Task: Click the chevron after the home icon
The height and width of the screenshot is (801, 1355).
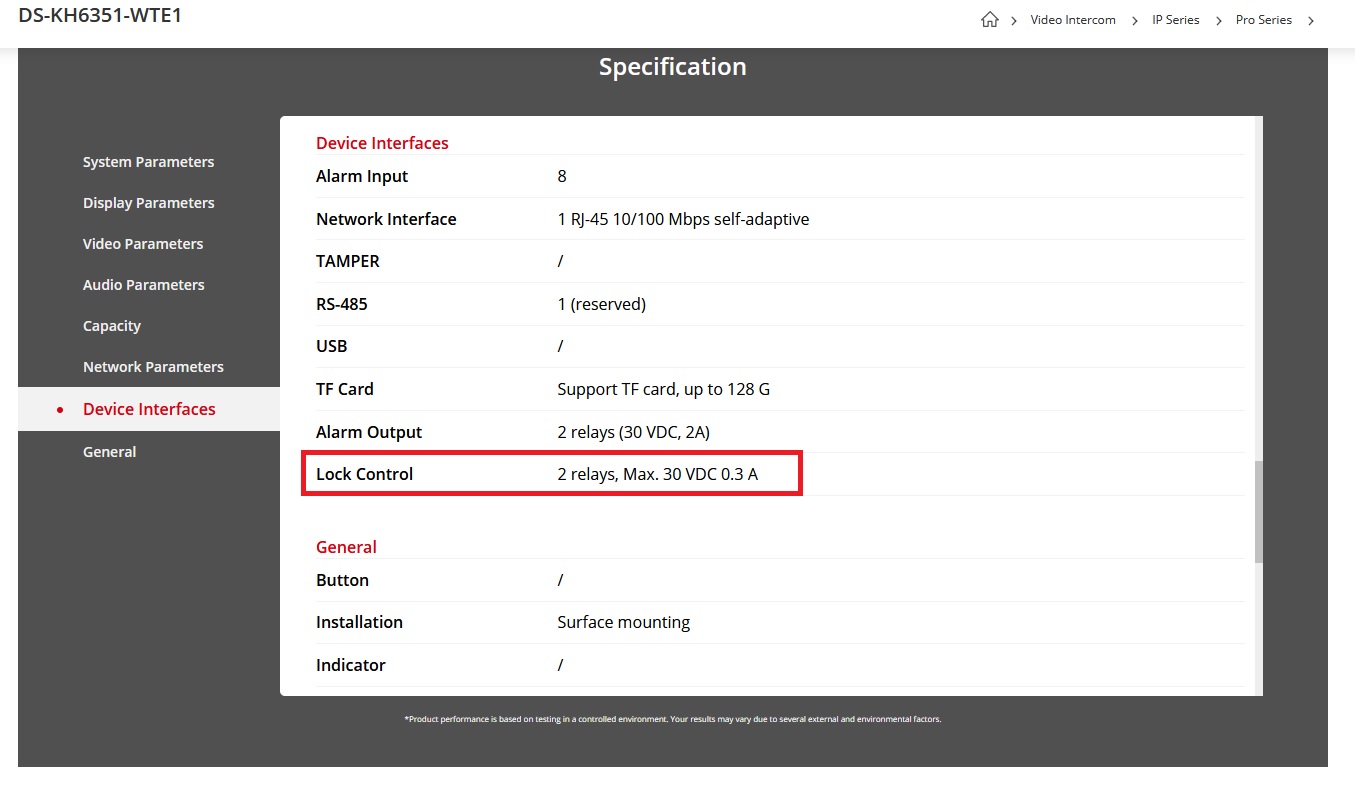Action: coord(1013,21)
